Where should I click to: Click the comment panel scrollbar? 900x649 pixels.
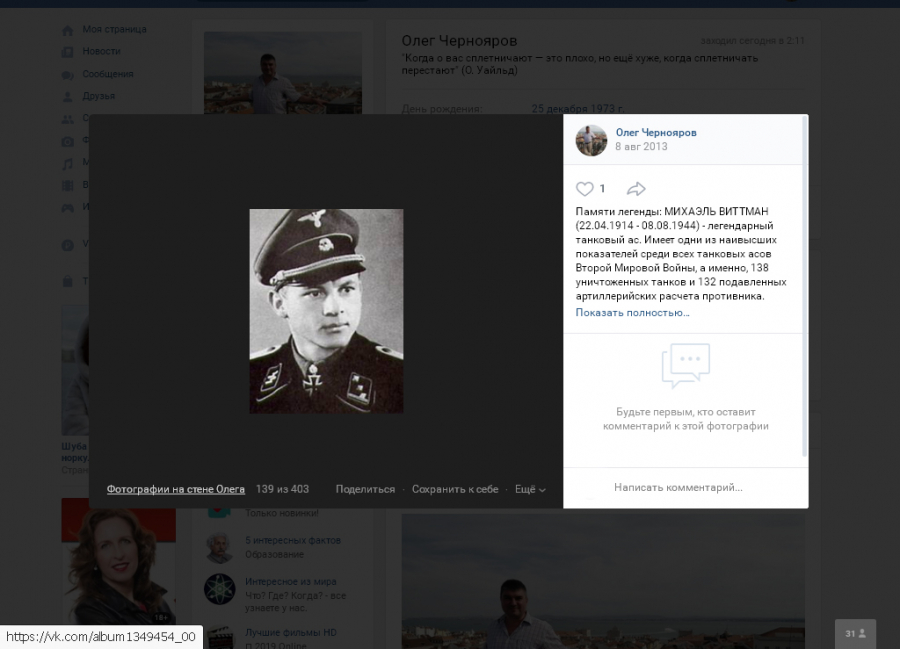[x=805, y=287]
